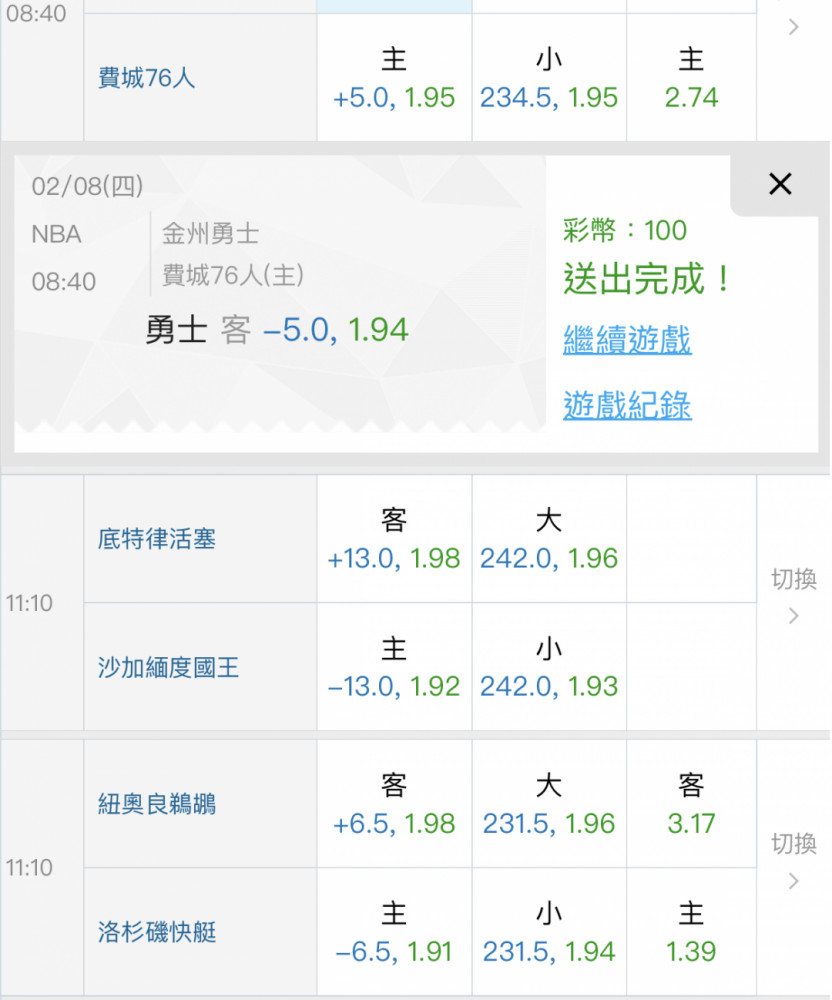Open the 底特律活塞 team name

157,540
